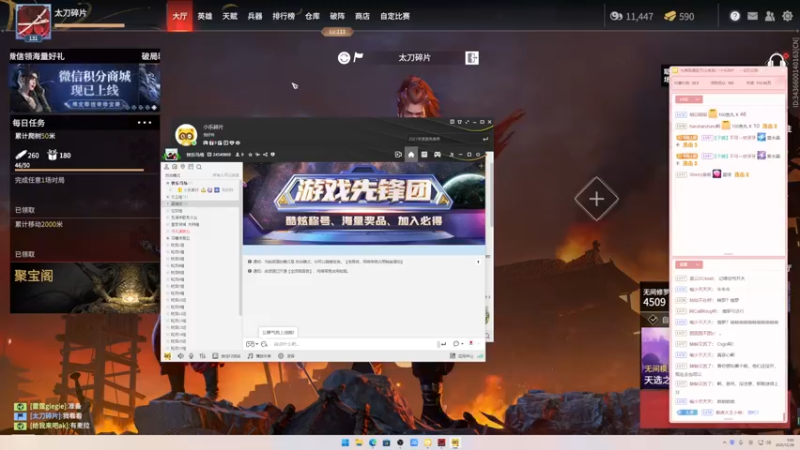Click the YY video play icon left of home
800x450 pixels.
(398, 155)
